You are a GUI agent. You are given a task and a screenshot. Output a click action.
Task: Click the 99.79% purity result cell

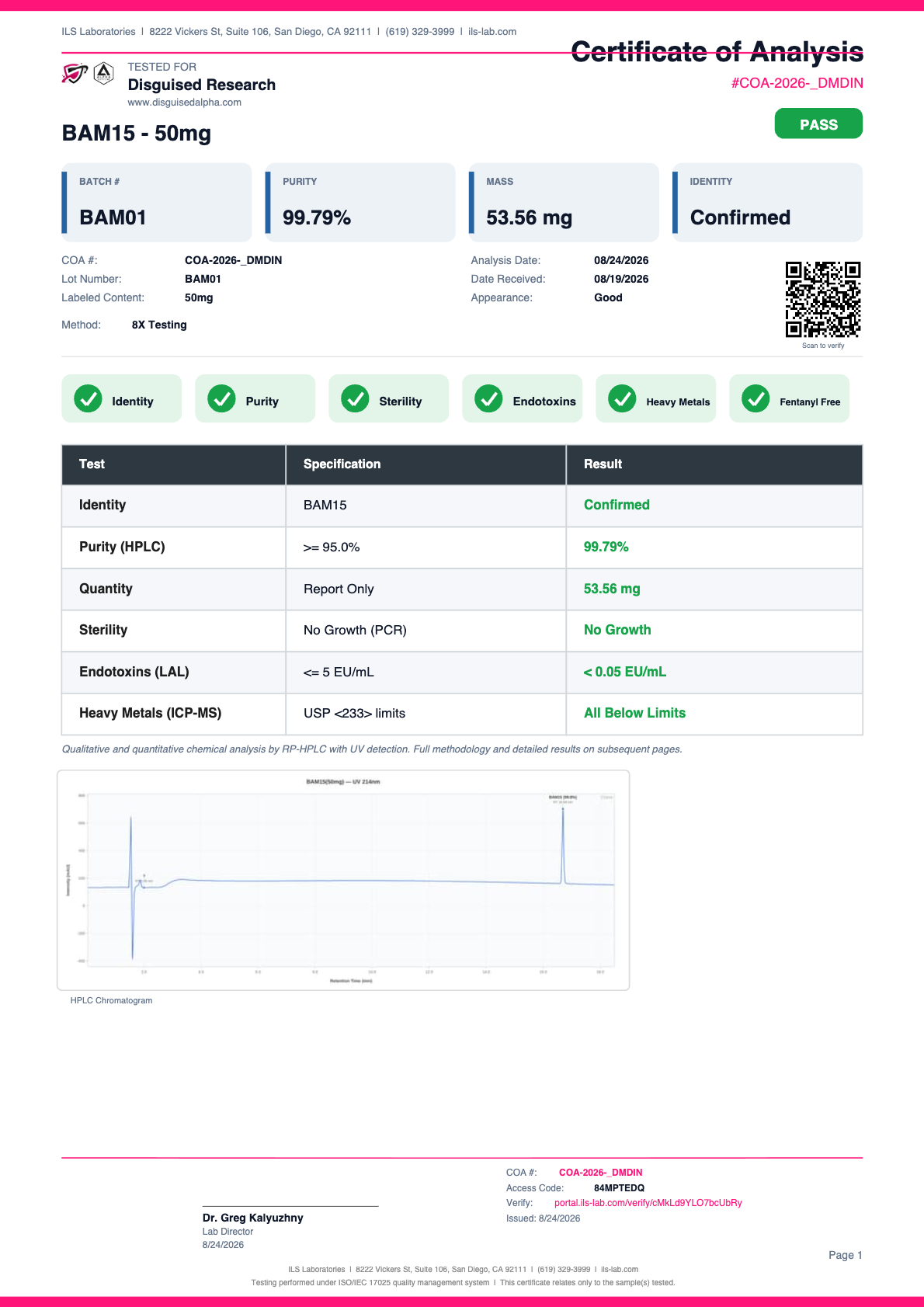pyautogui.click(x=714, y=547)
